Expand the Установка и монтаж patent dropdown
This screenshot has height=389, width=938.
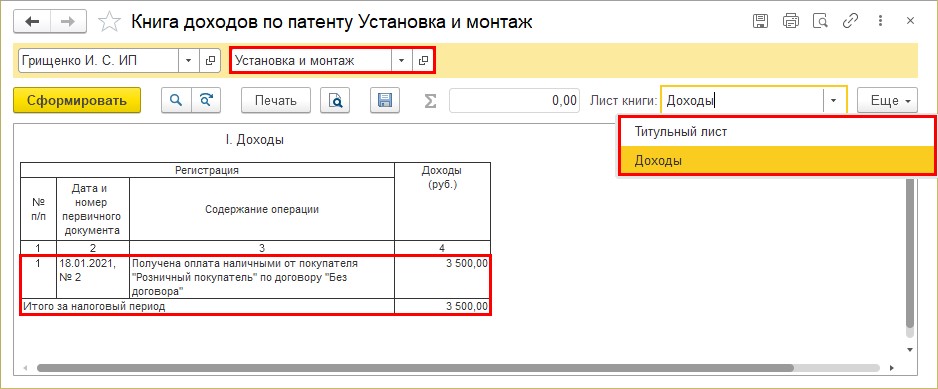tap(401, 60)
